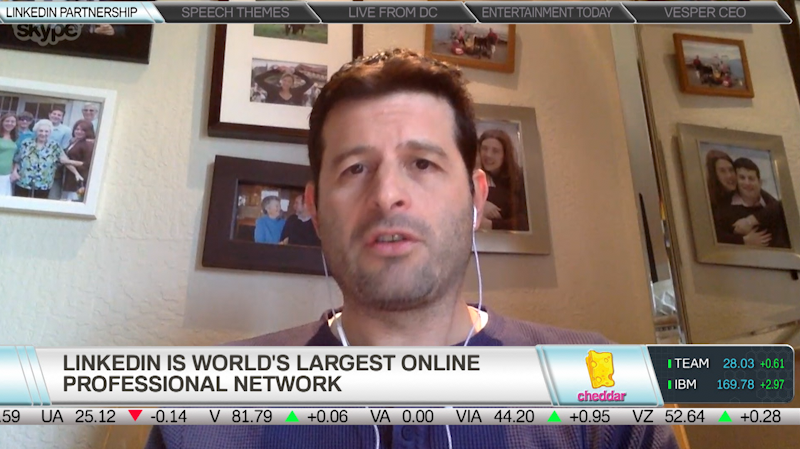Select the Speech Themes segment tab
Image resolution: width=800 pixels, height=449 pixels.
[x=236, y=12]
